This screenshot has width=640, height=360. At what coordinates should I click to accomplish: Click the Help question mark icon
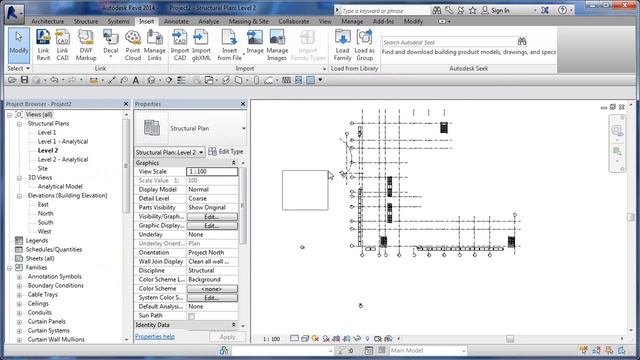tap(562, 10)
